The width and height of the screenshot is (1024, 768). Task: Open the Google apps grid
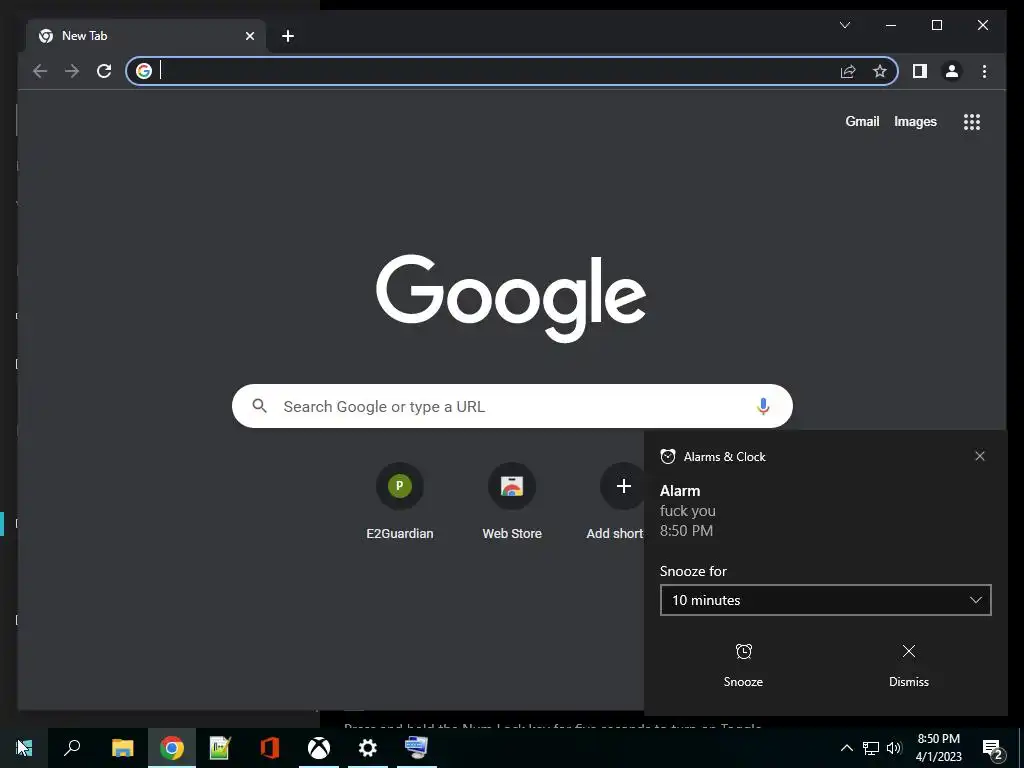972,121
